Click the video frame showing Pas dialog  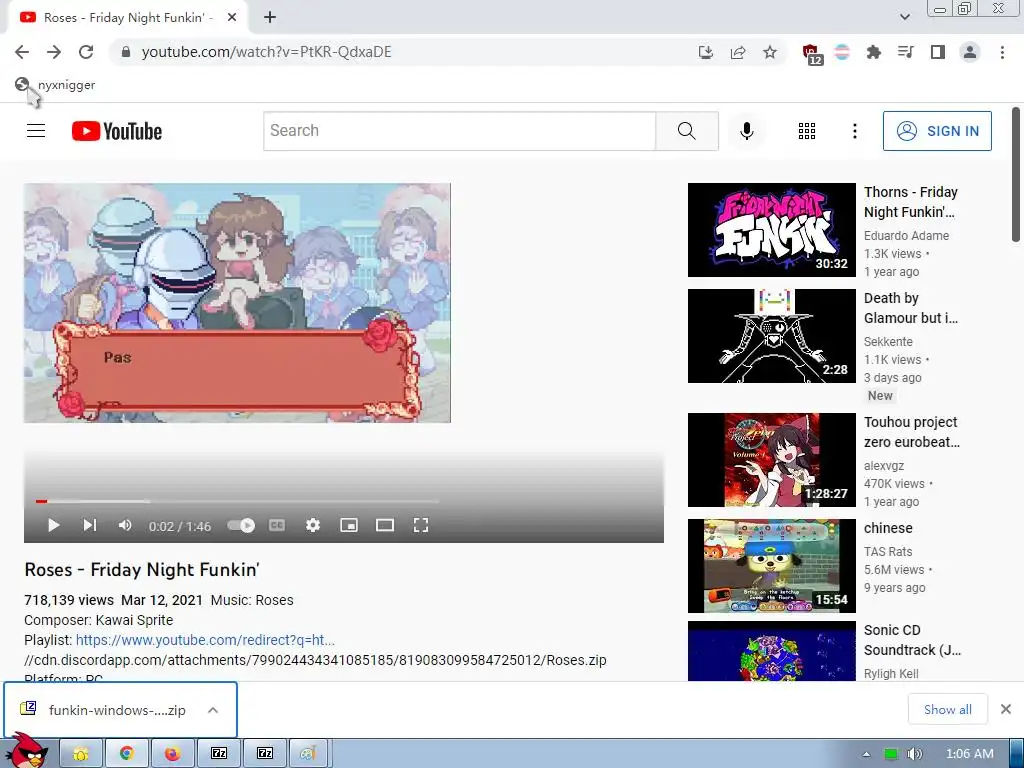click(x=237, y=303)
